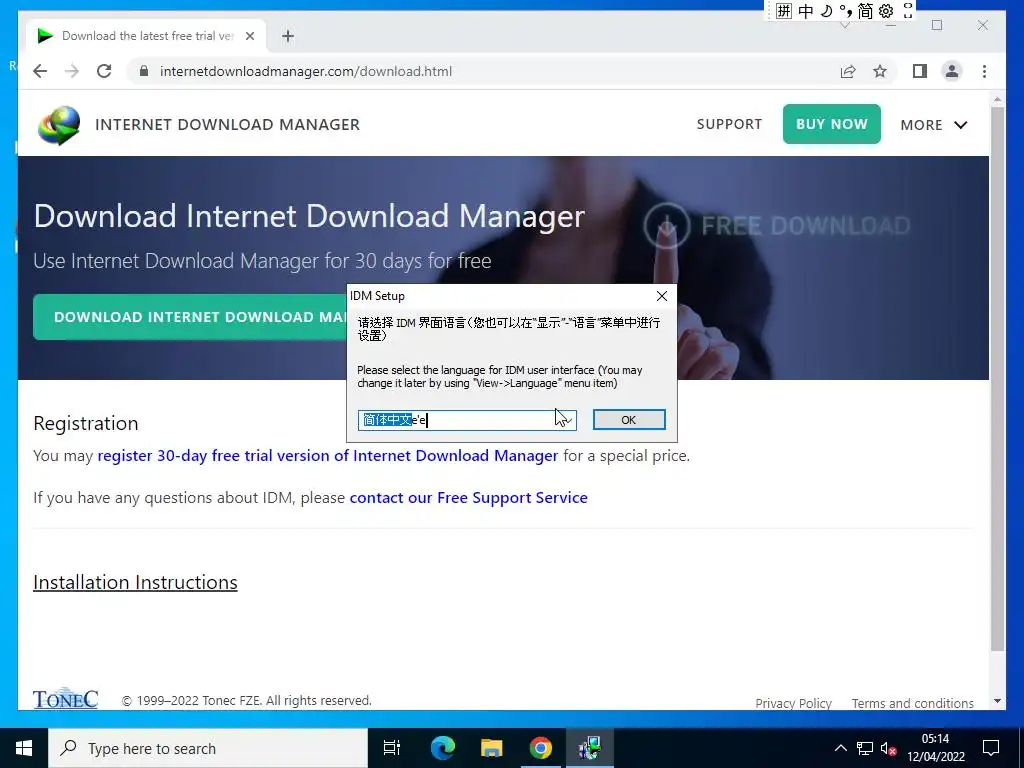Open Chrome tab search chevron
This screenshot has width=1024, height=768.
(844, 25)
